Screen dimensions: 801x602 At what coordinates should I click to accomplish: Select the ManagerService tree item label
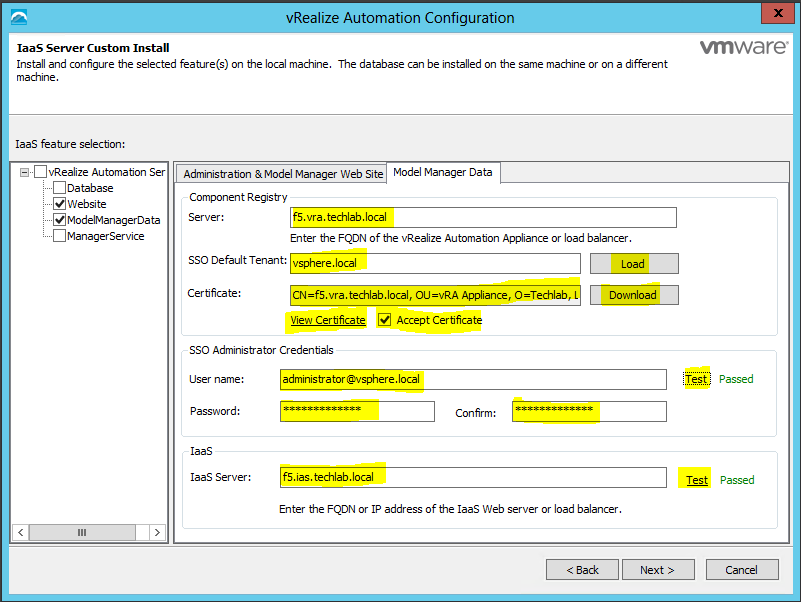tap(106, 236)
